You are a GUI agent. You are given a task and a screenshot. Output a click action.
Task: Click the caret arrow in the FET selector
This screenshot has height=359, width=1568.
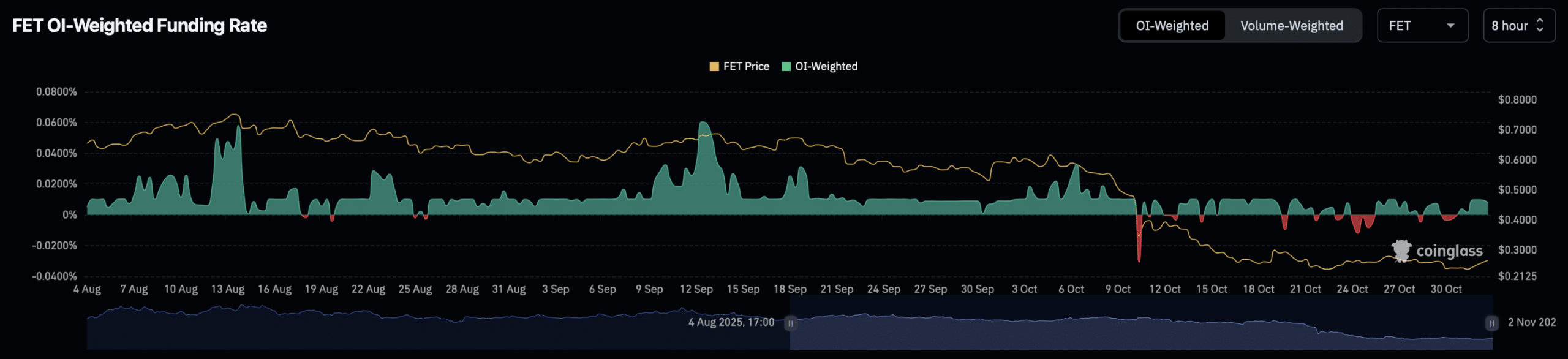click(x=1450, y=26)
